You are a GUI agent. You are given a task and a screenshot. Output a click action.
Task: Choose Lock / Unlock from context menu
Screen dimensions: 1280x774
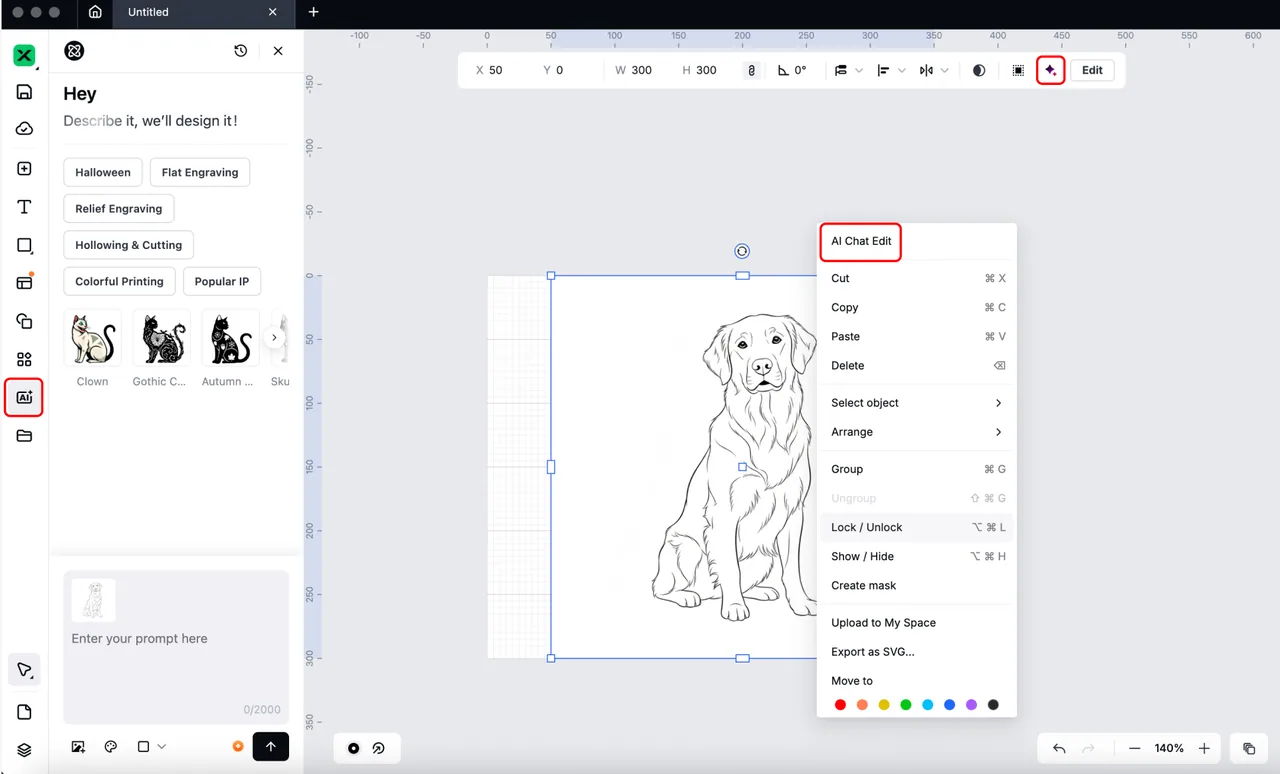click(917, 527)
